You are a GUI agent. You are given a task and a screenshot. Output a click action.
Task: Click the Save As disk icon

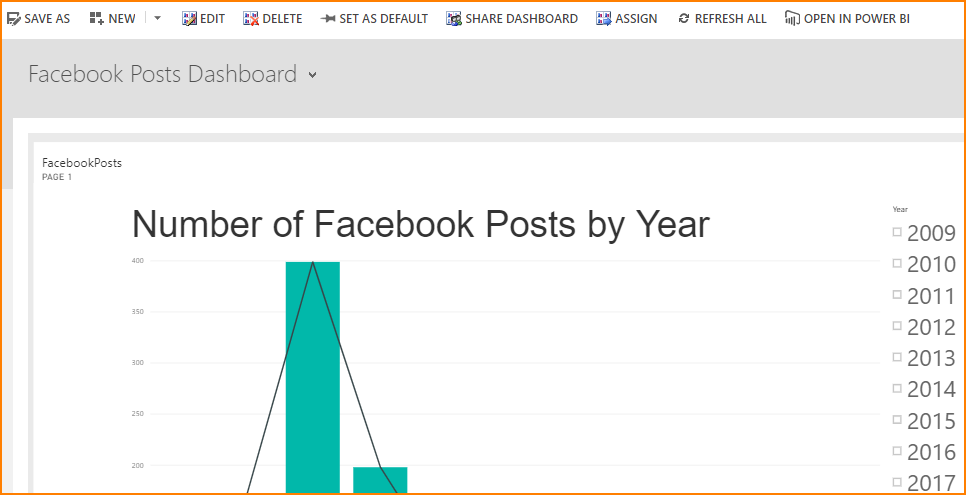point(14,19)
